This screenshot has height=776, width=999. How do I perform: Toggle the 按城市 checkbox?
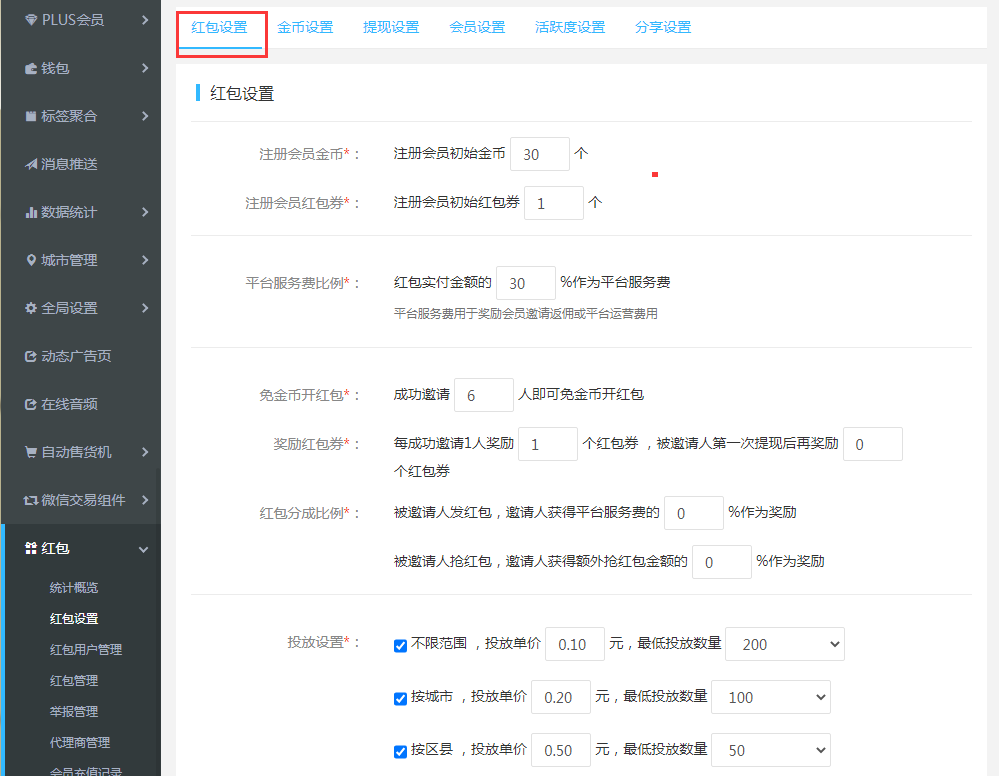401,698
